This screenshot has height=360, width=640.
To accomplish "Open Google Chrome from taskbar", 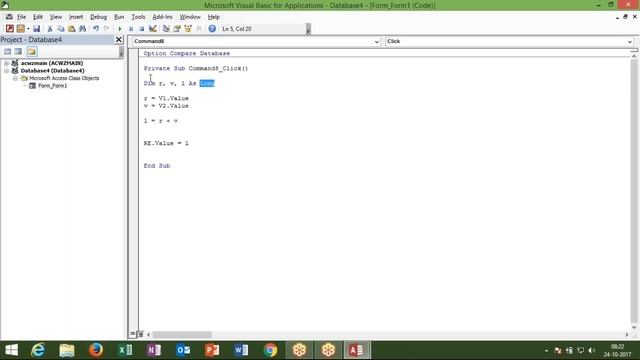I will (270, 350).
